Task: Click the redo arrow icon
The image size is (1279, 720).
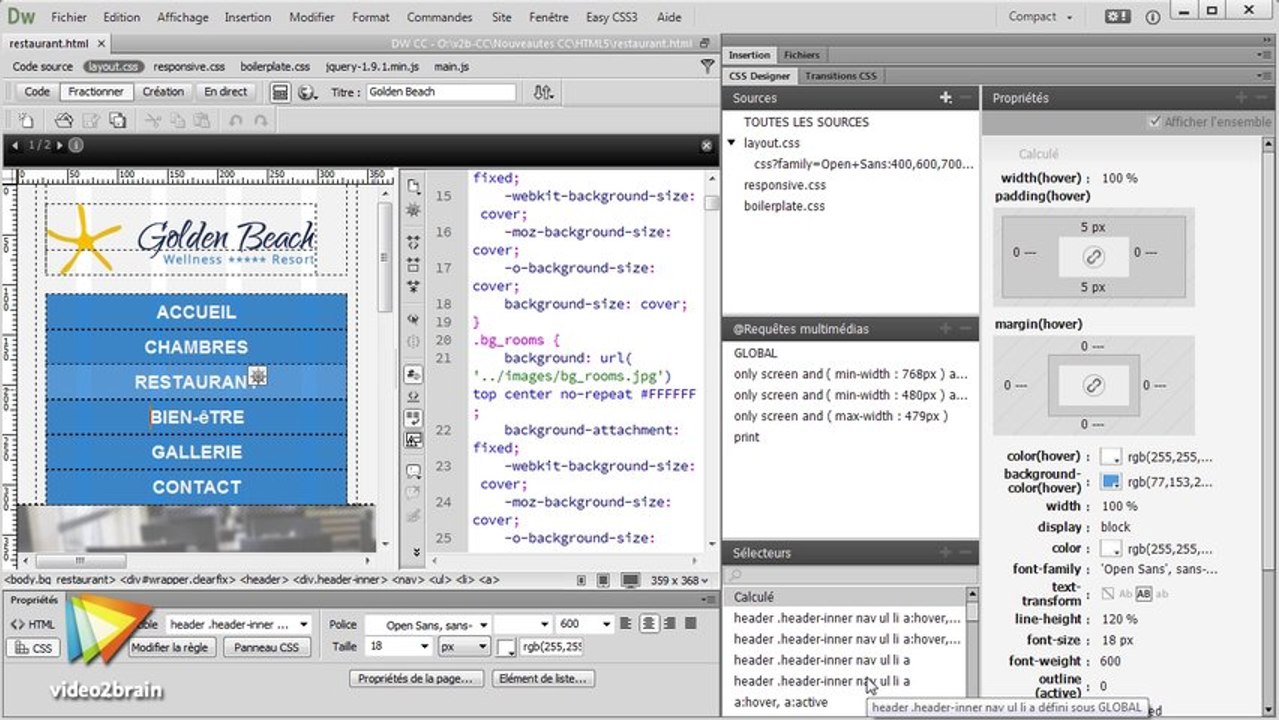Action: (x=261, y=120)
